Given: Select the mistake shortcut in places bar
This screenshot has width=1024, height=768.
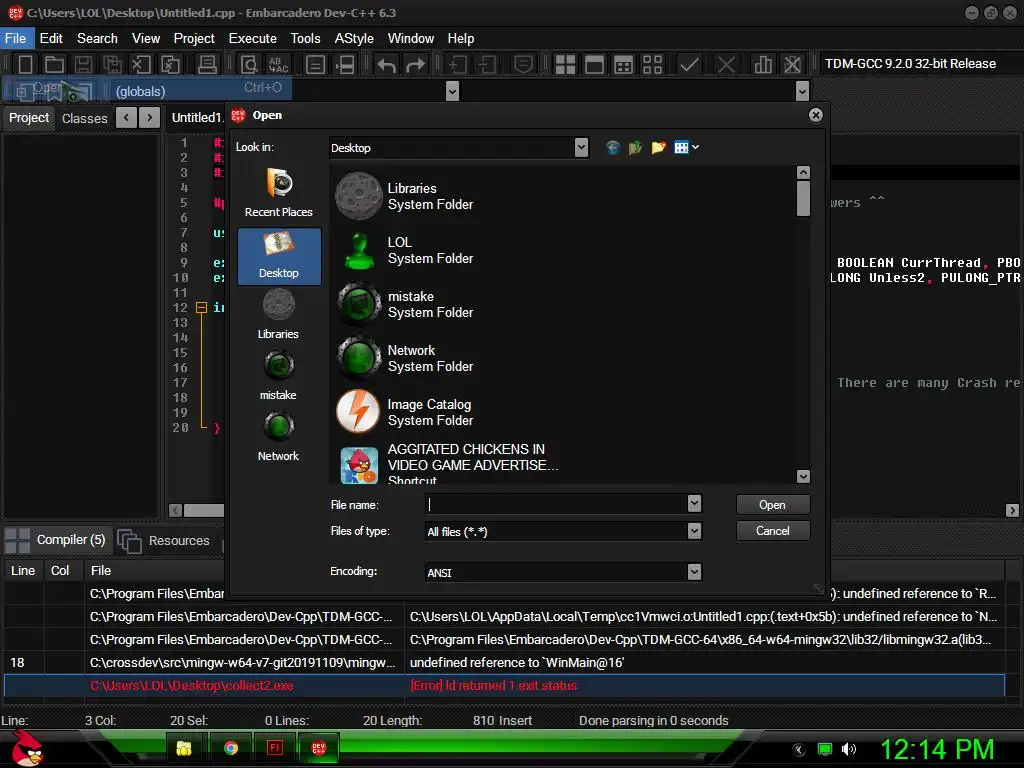Looking at the screenshot, I should 279,376.
